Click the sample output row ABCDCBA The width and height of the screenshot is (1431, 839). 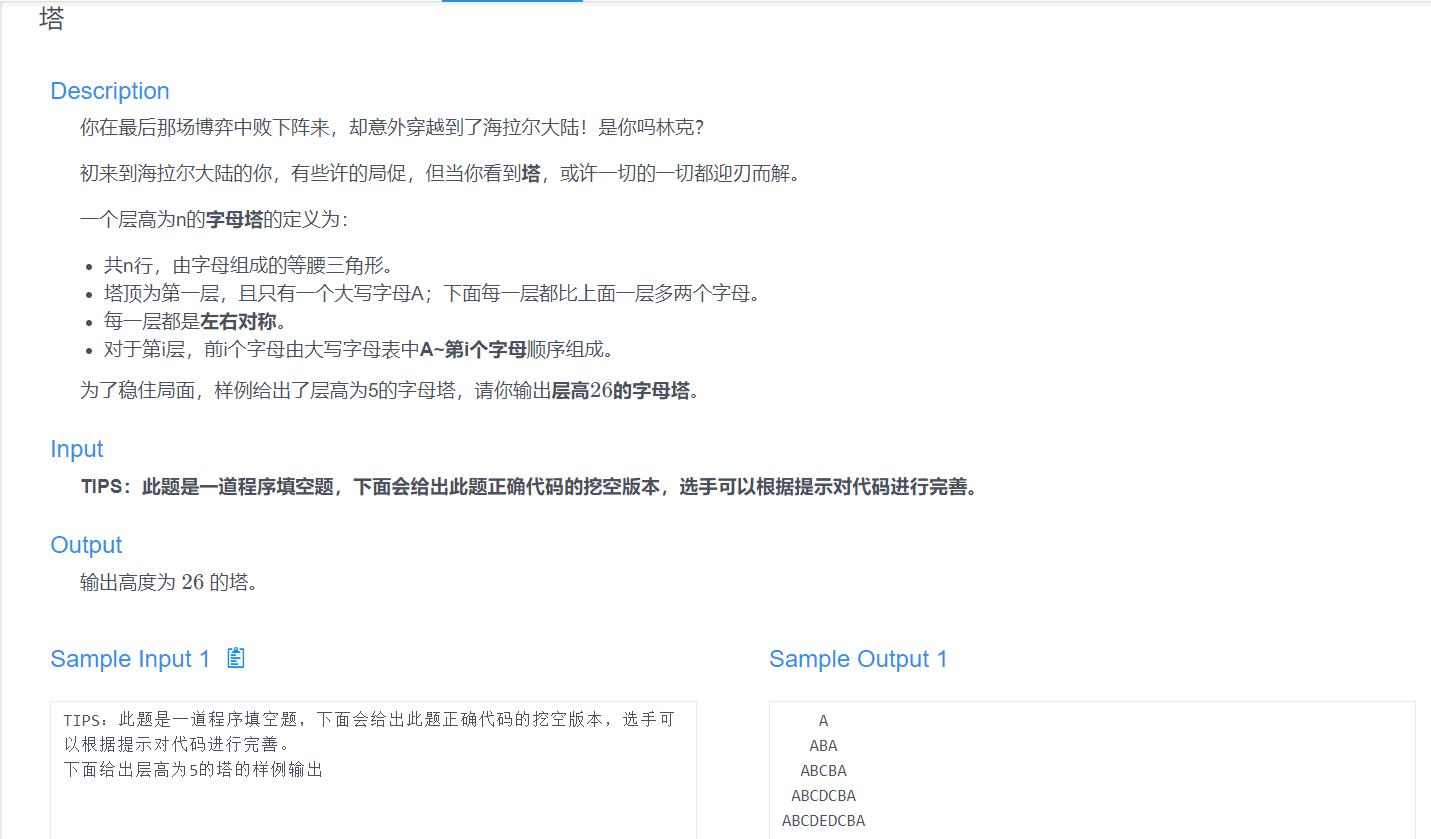823,796
